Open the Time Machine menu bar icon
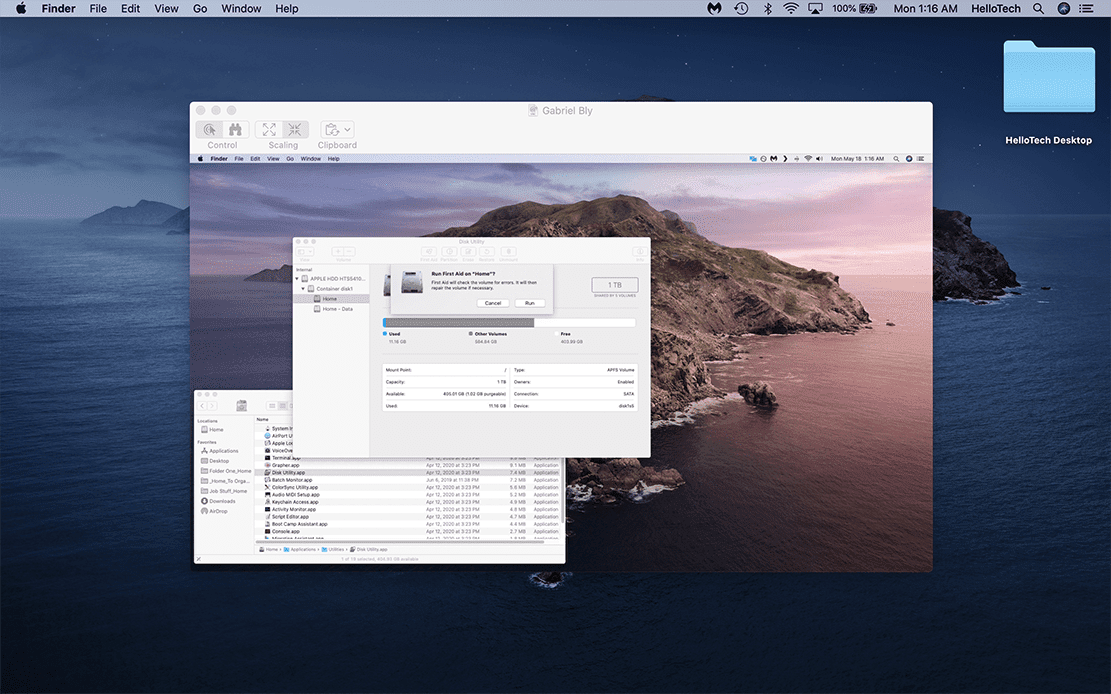This screenshot has height=694, width=1111. [741, 9]
